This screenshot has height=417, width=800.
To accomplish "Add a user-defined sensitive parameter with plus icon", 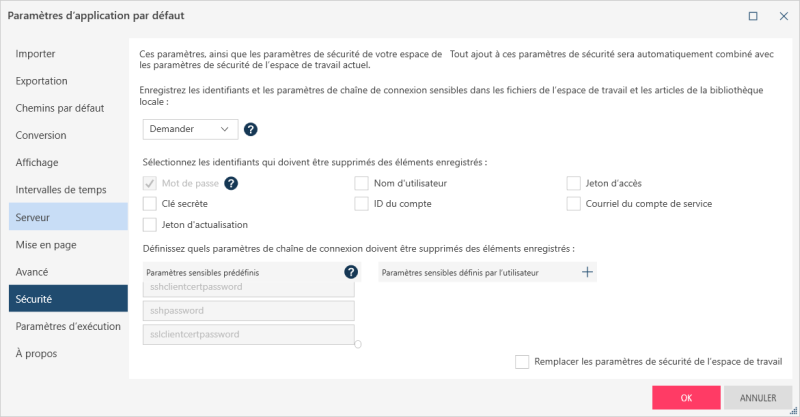I will click(588, 271).
